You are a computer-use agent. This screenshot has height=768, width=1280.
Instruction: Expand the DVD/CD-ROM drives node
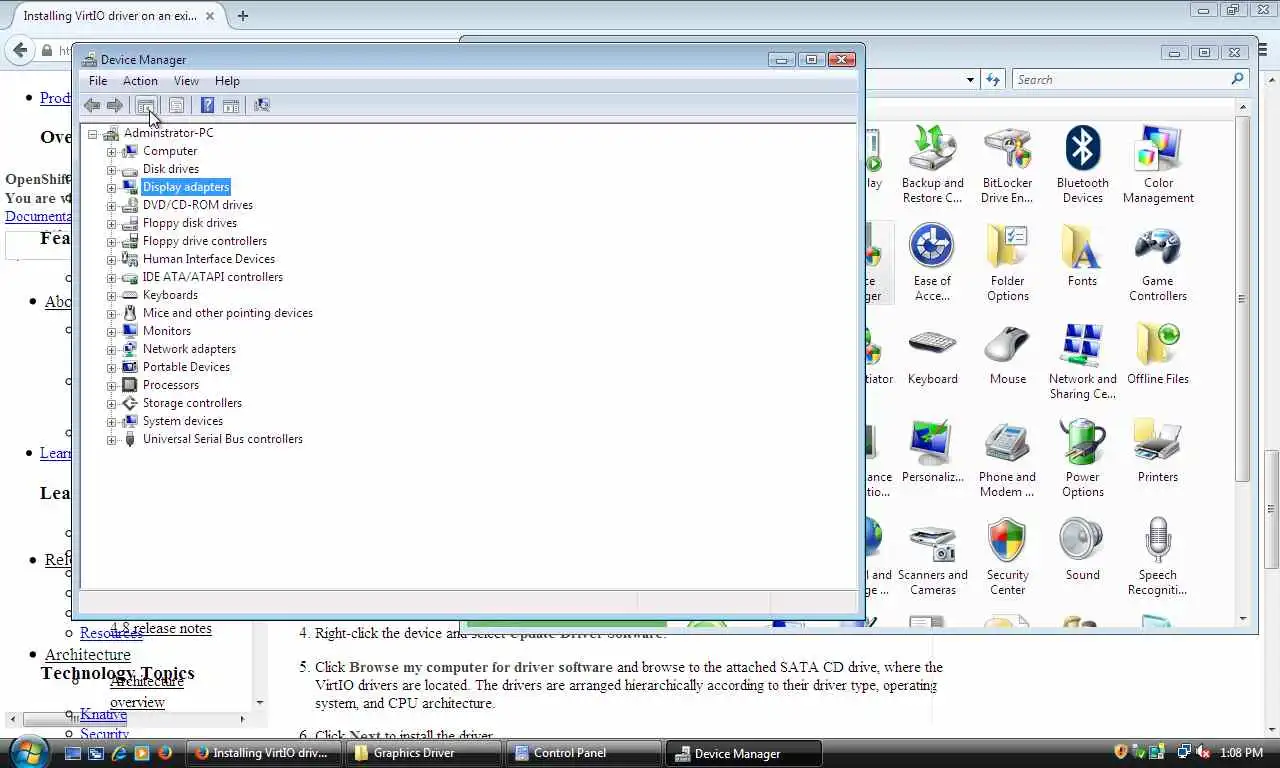(112, 205)
